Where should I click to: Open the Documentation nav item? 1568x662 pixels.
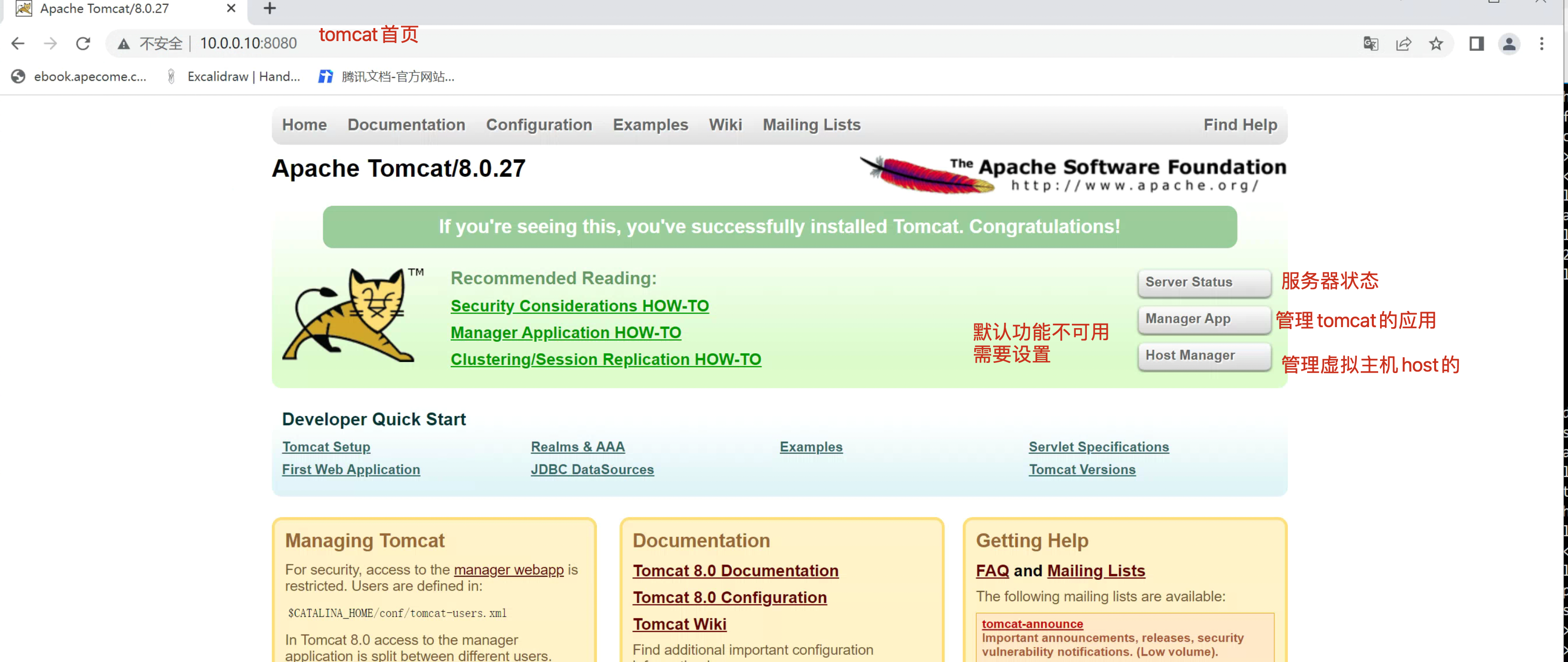(406, 124)
